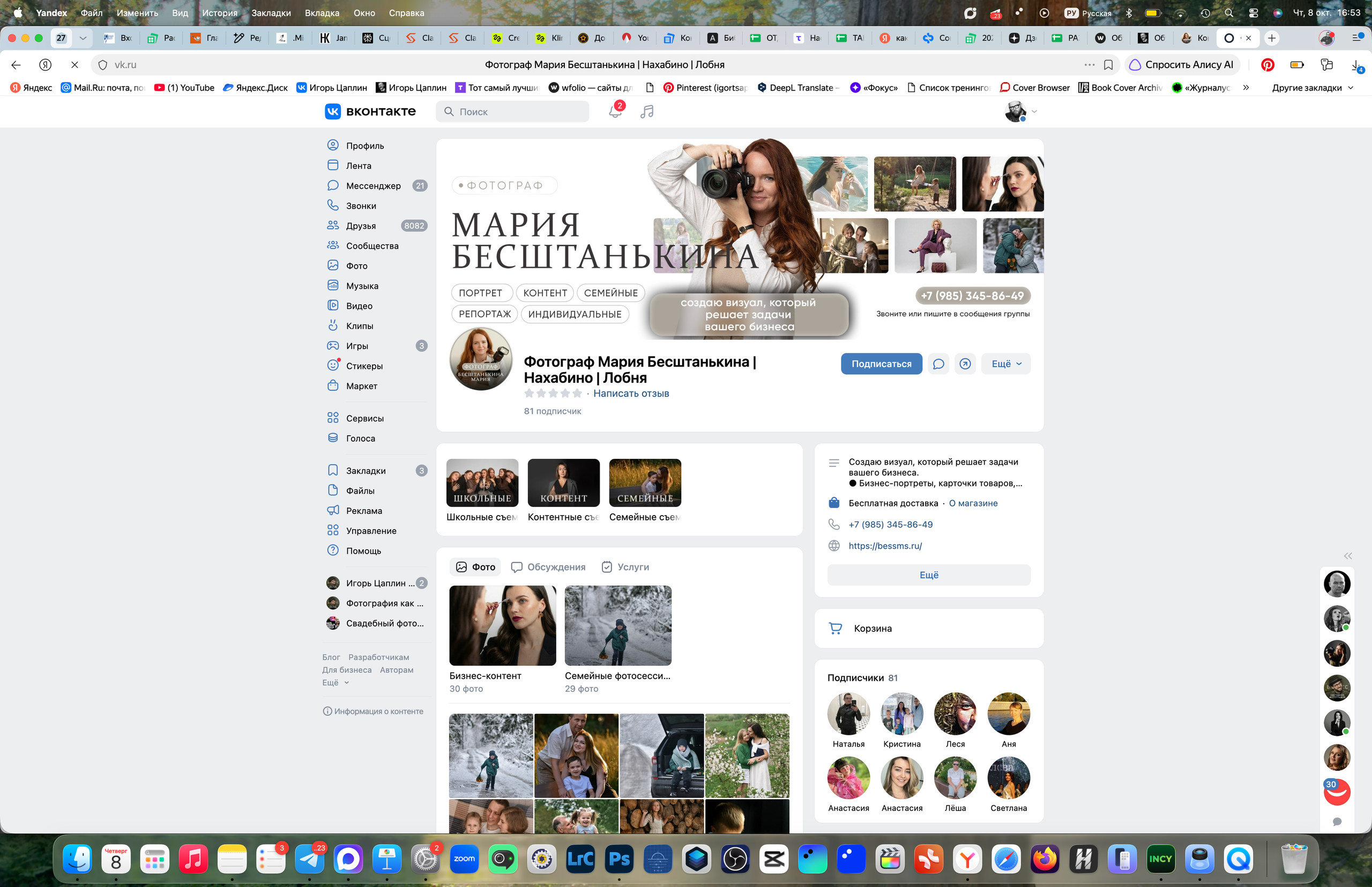This screenshot has height=887, width=1372.
Task: Open the Закладки menu in the menu bar
Action: (271, 13)
